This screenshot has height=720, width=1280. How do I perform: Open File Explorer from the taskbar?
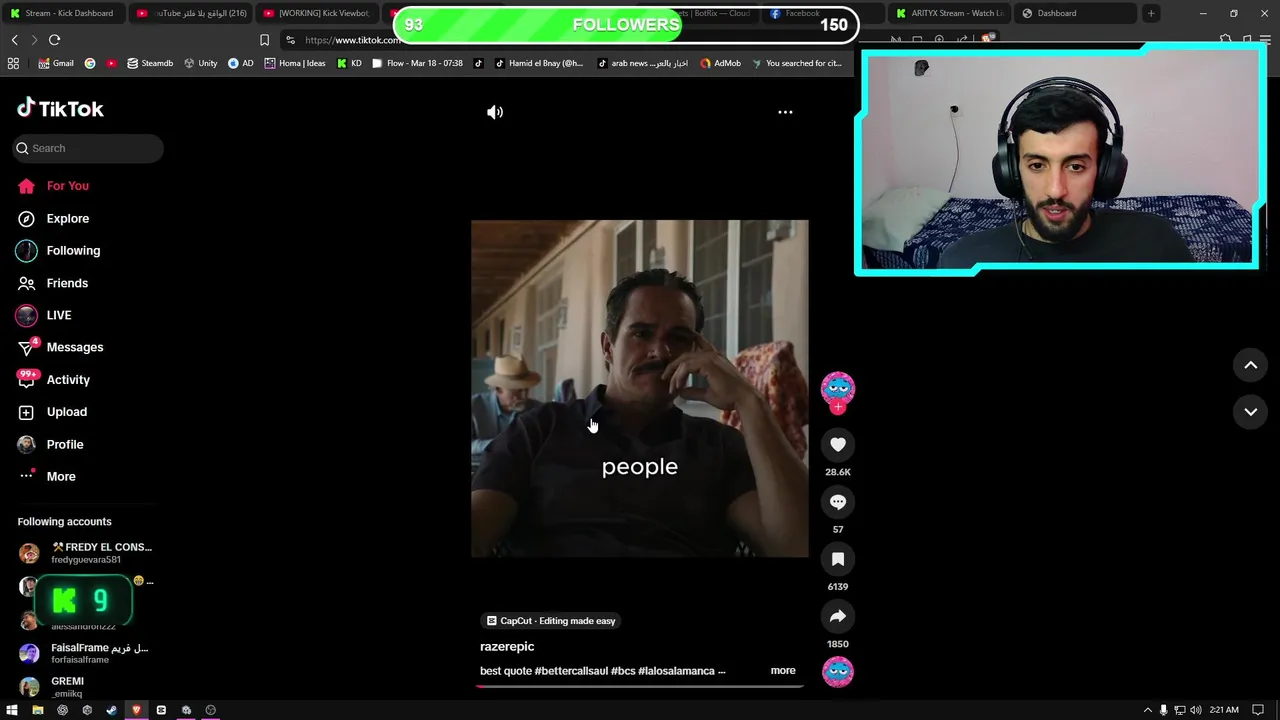[37, 710]
